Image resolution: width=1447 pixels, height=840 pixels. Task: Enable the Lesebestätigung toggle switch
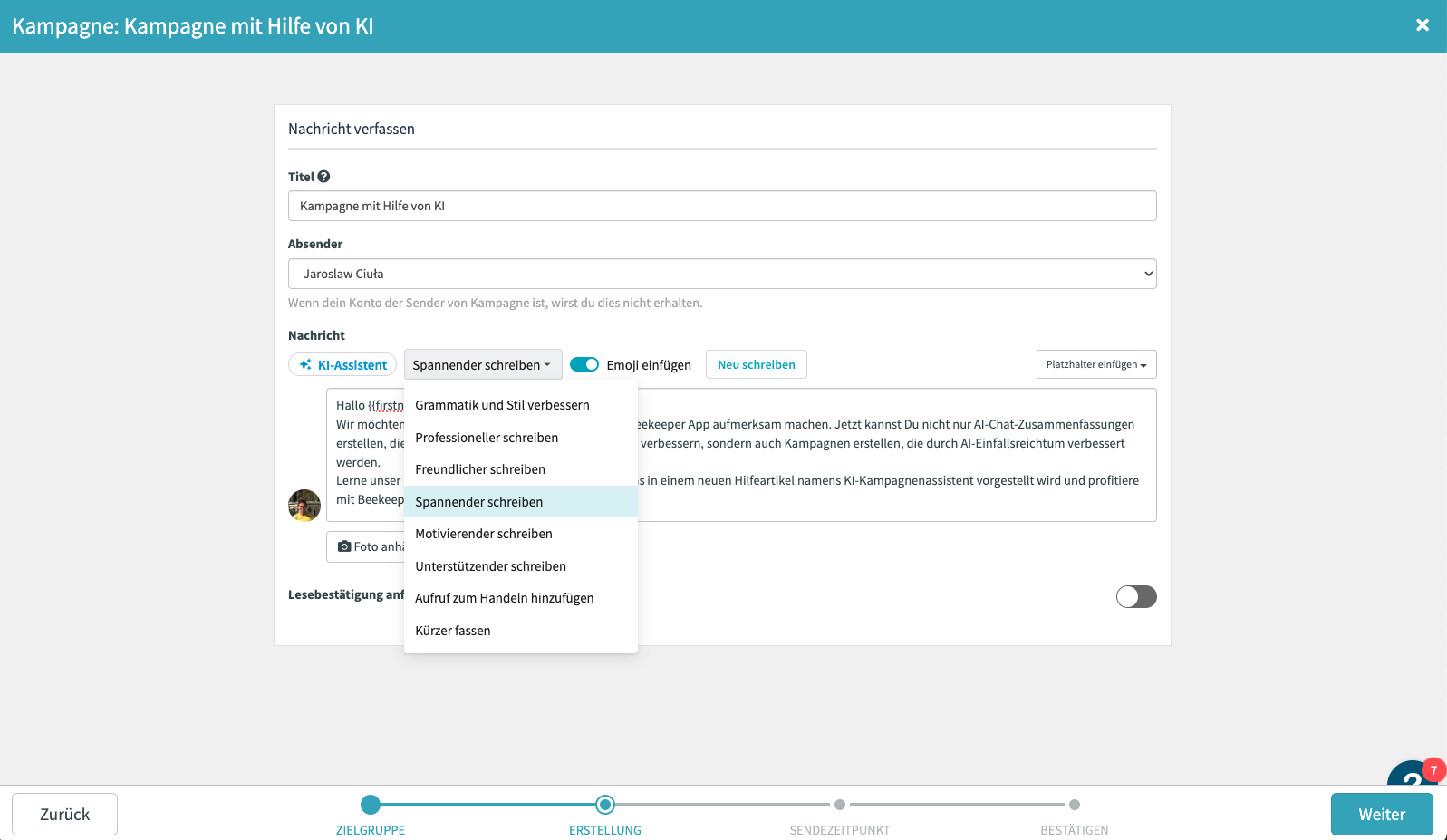(x=1135, y=596)
